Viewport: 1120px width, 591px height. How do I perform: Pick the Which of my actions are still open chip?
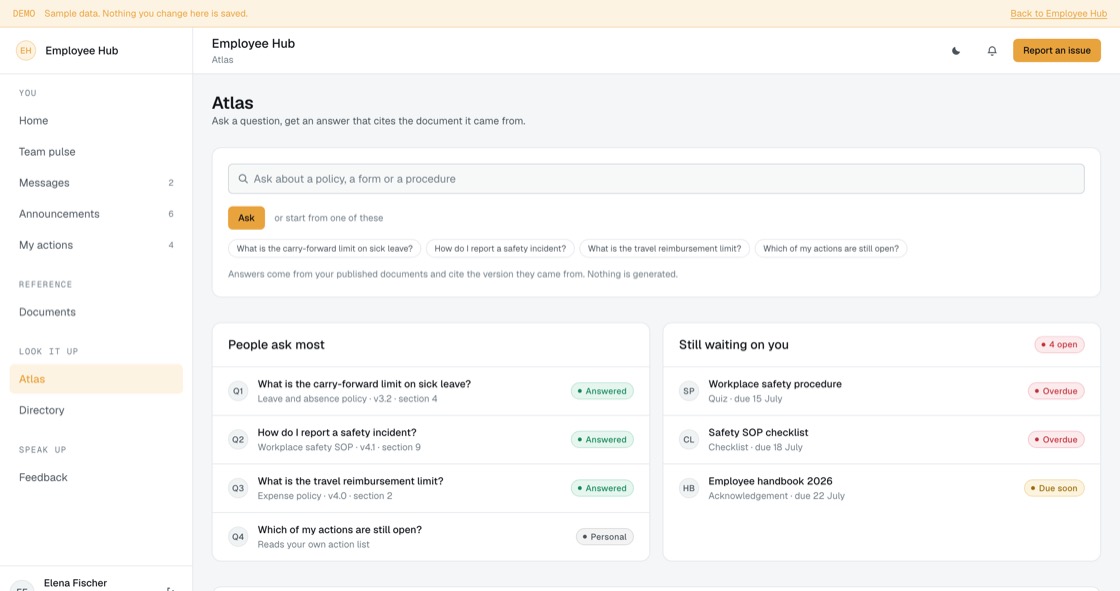tap(831, 249)
